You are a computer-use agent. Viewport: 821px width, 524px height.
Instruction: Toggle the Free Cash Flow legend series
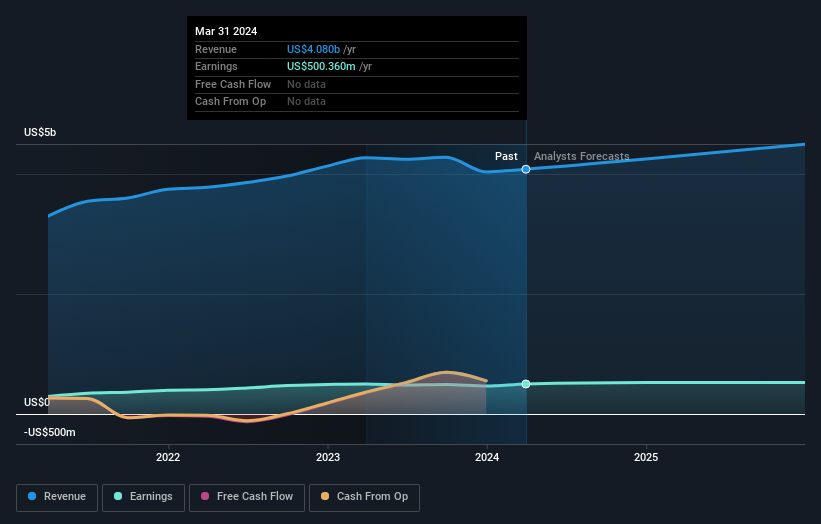pos(247,497)
